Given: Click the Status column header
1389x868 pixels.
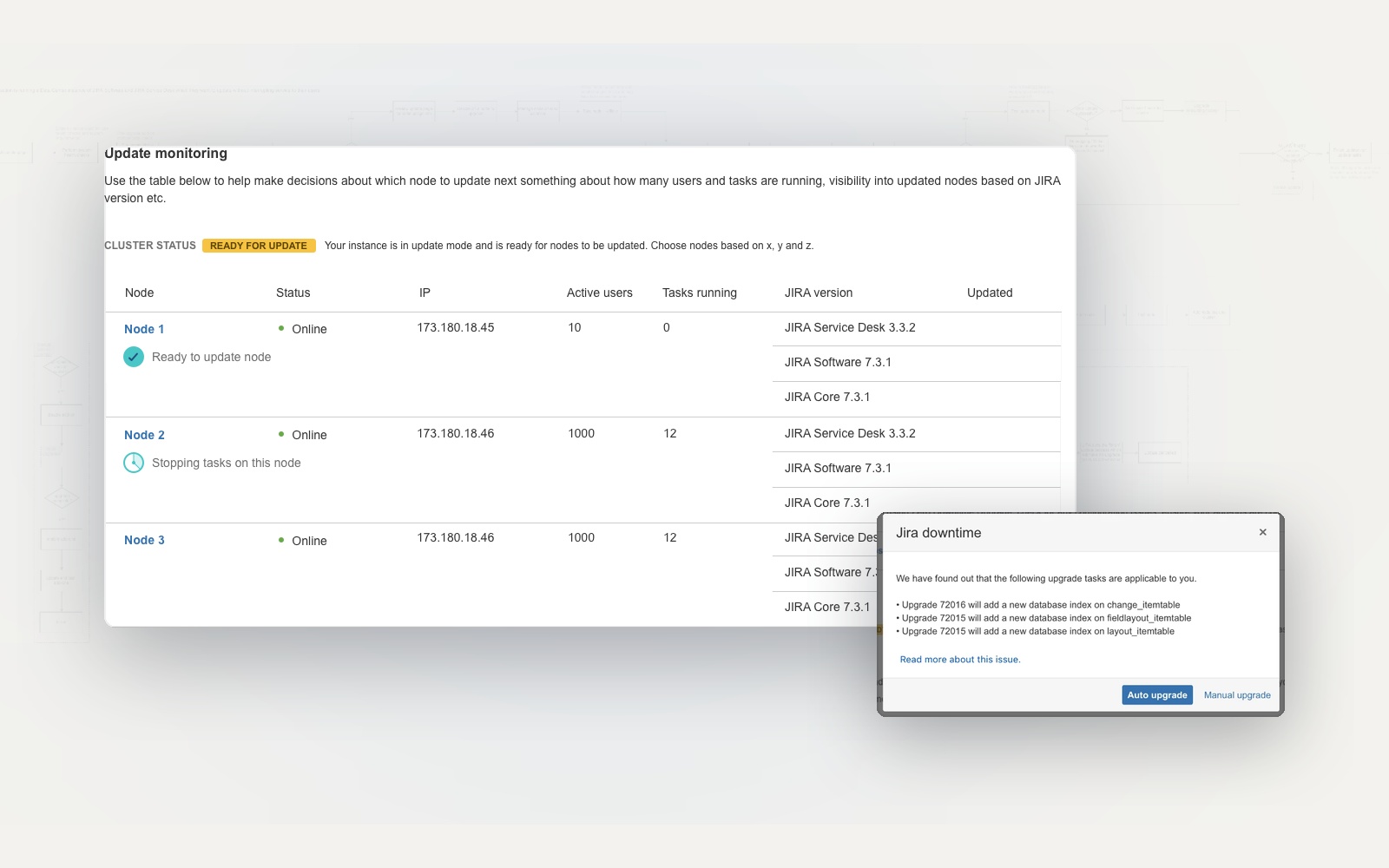Looking at the screenshot, I should [x=293, y=293].
